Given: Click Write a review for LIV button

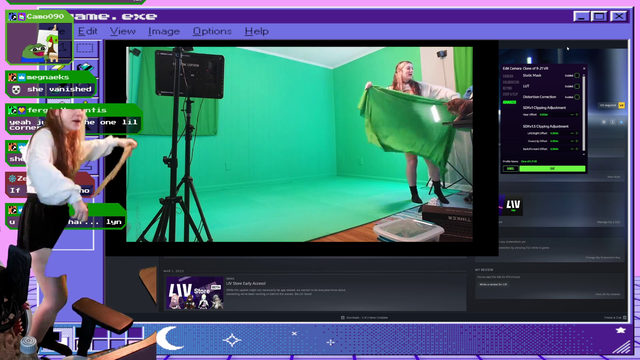Looking at the screenshot, I should [x=493, y=284].
